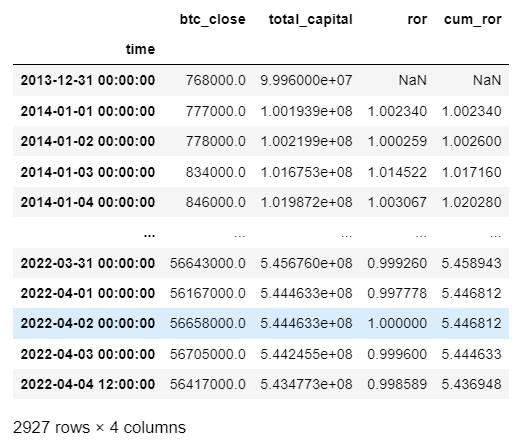The image size is (517, 446).
Task: Click btc_close value 56167000.0
Action: tap(208, 293)
